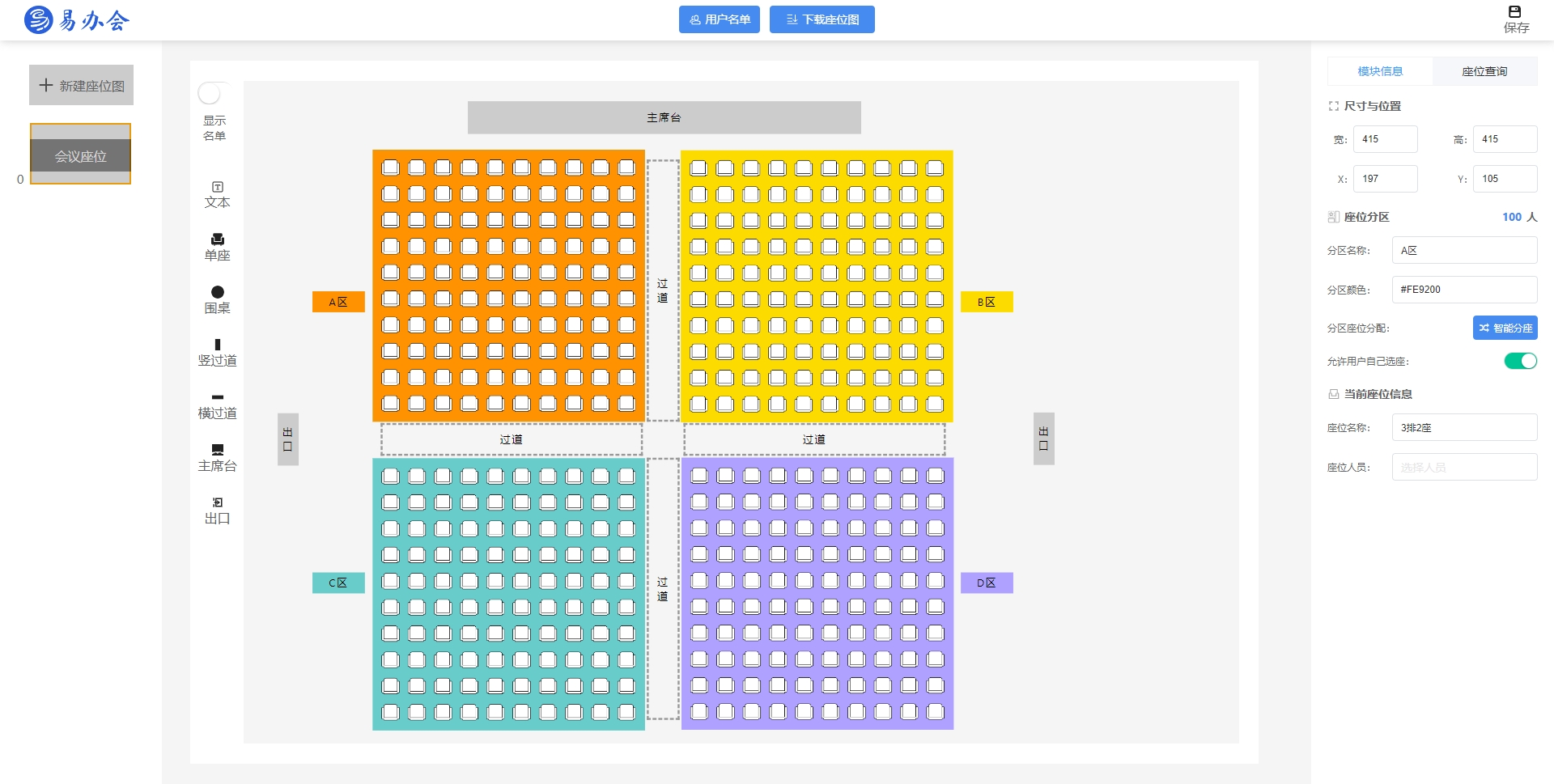Select the 单座 single seat tool
This screenshot has height=784, width=1554.
pos(217,247)
